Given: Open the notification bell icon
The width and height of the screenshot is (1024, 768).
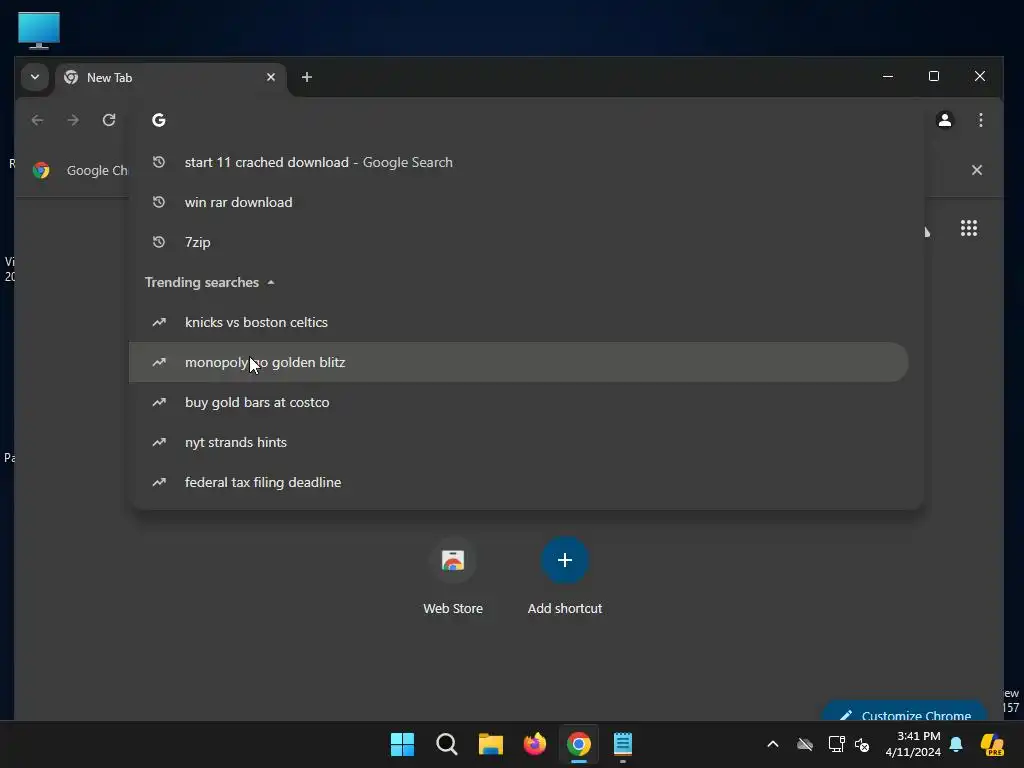Looking at the screenshot, I should coord(956,744).
